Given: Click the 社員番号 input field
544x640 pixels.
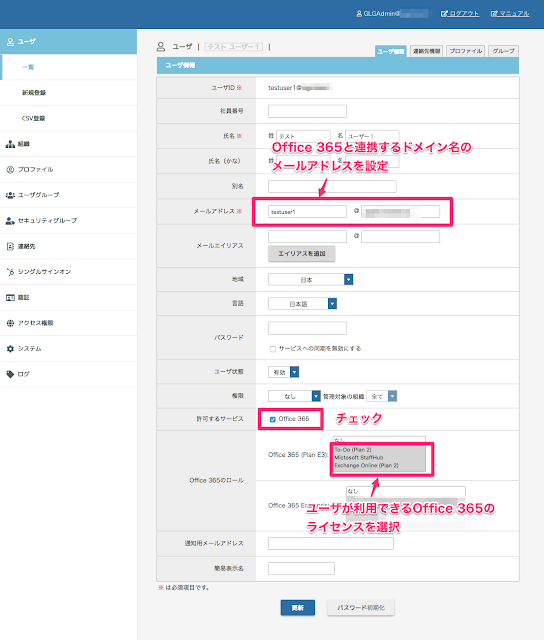Looking at the screenshot, I should pyautogui.click(x=307, y=111).
